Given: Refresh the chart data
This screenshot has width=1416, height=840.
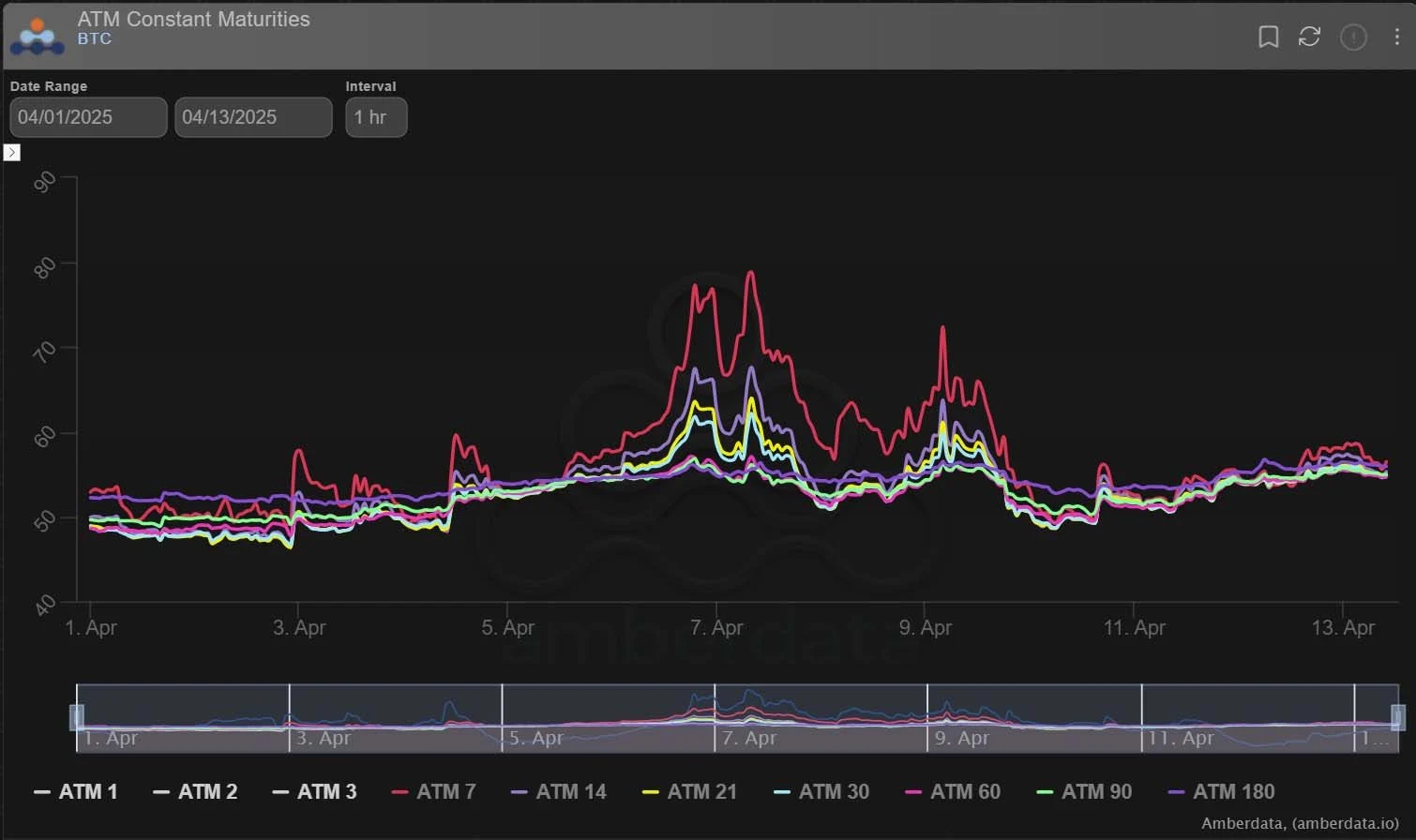Looking at the screenshot, I should (x=1309, y=37).
